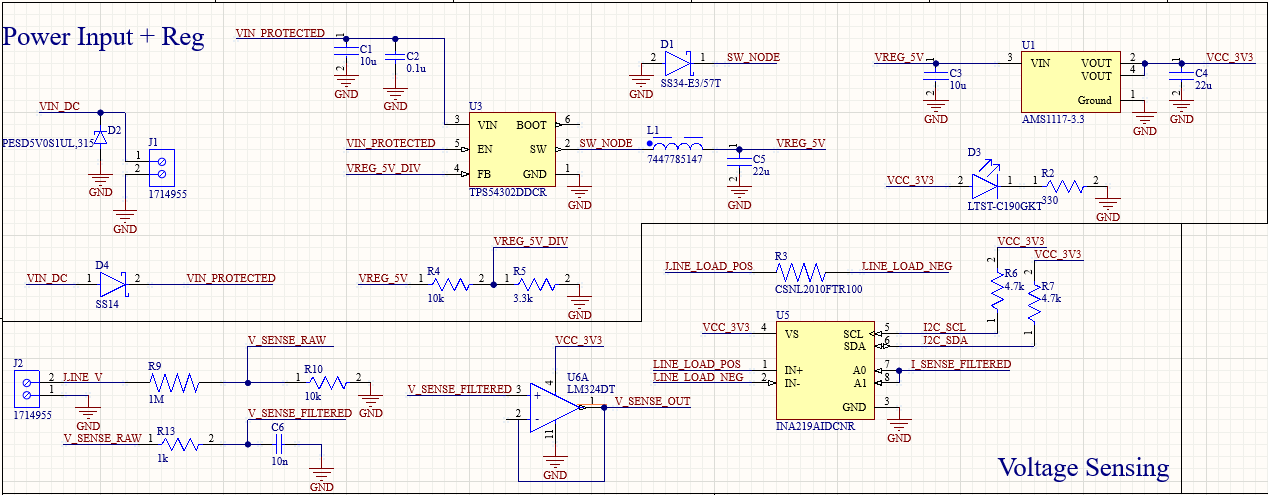Click the I_SENSE_FILTERED net label
1268x495 pixels.
pyautogui.click(x=960, y=364)
